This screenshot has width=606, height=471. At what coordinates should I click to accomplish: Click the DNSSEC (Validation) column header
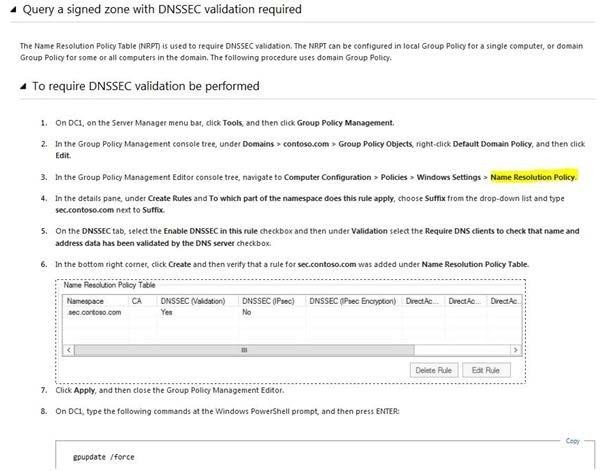(198, 301)
